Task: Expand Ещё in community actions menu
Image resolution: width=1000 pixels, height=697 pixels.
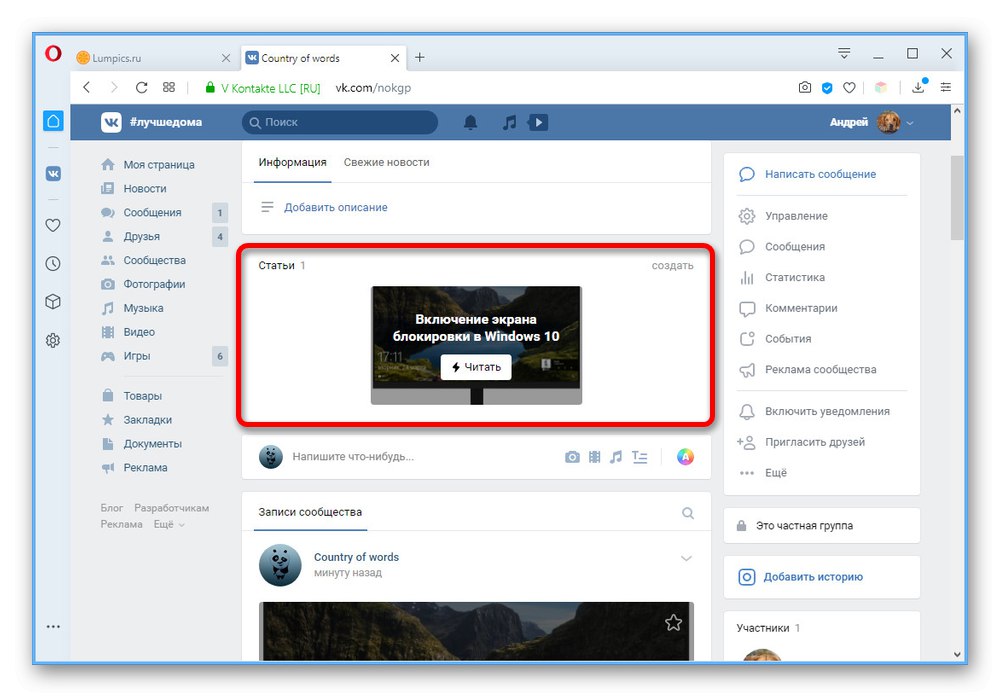Action: [776, 473]
